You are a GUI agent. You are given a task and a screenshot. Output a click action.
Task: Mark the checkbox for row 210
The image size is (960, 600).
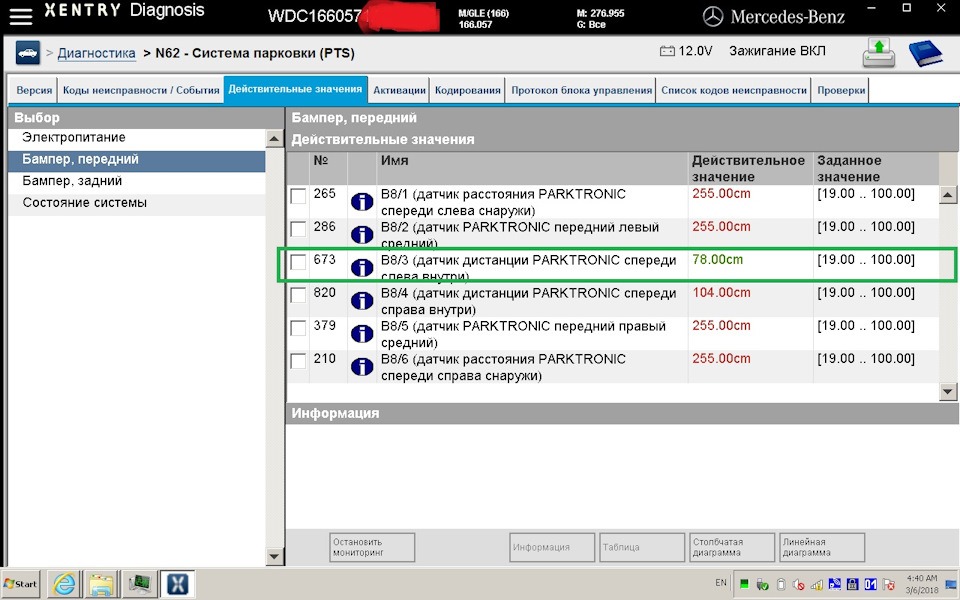[298, 361]
